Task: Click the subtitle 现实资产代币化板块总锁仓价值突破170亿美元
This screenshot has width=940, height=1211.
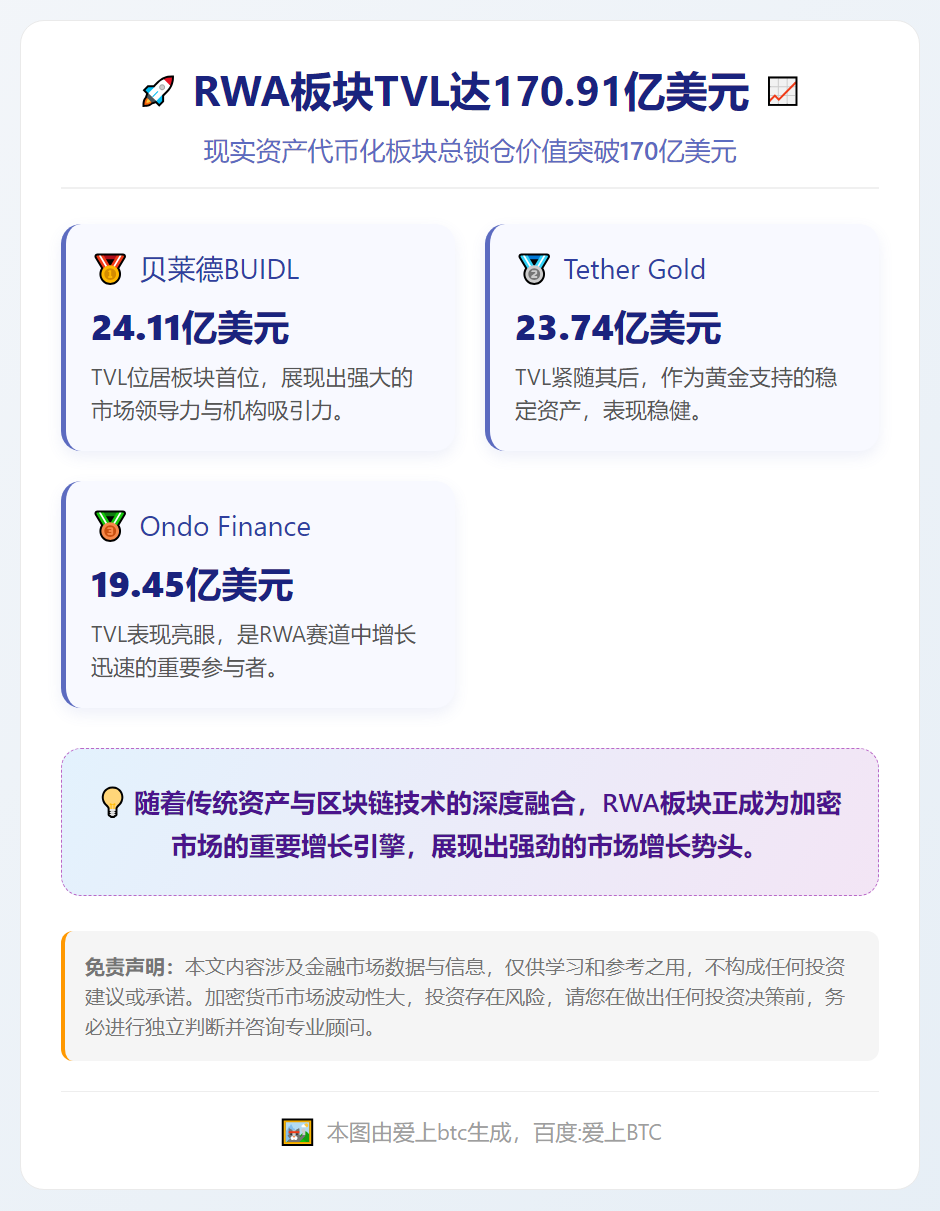Action: tap(470, 152)
